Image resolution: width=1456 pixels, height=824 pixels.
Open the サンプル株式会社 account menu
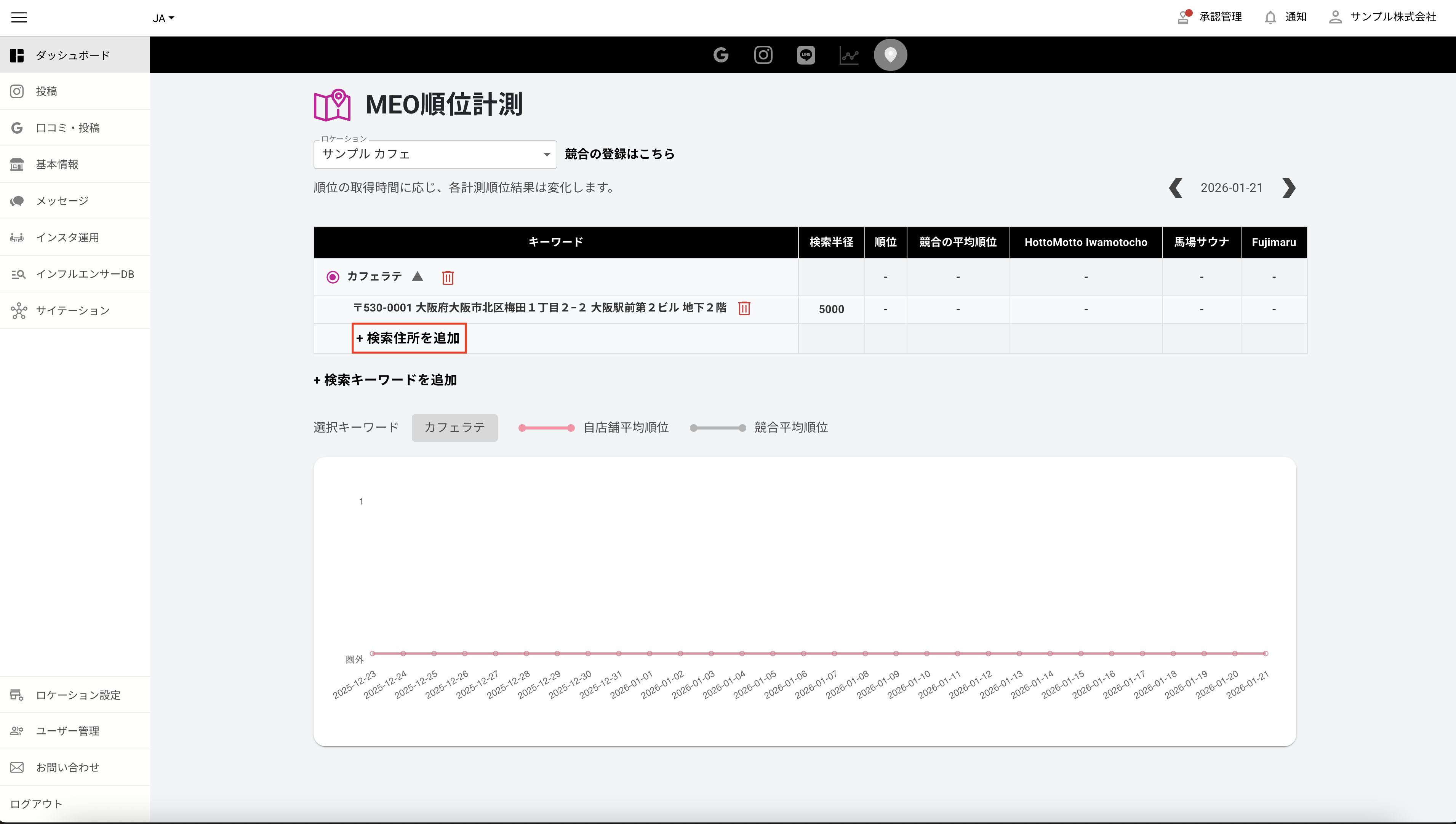point(1382,17)
